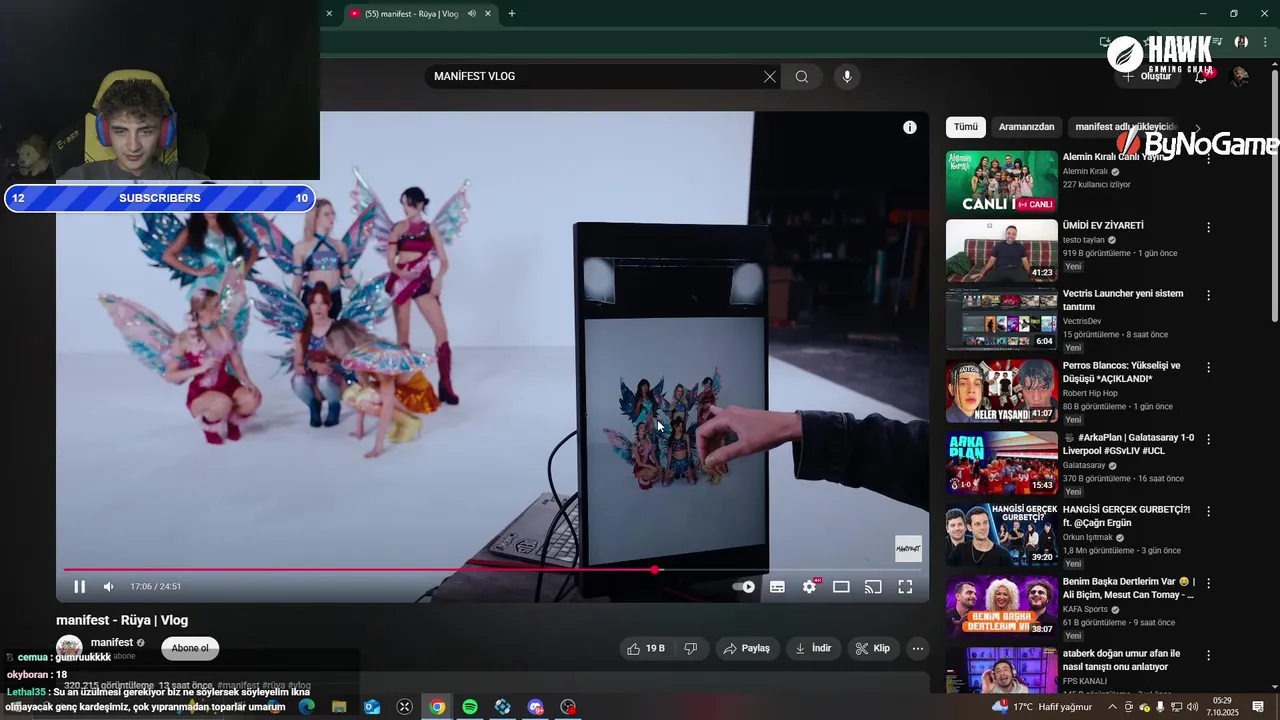Select the manifest - Rüya | Vlog browser tab

tap(412, 14)
